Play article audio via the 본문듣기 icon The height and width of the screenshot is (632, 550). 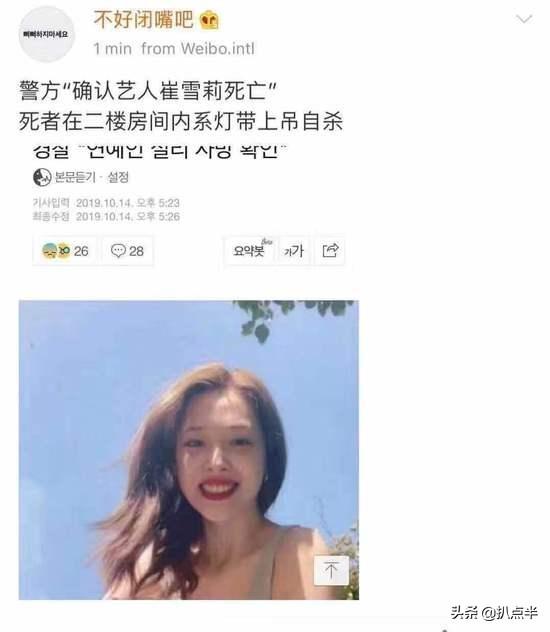[42, 177]
